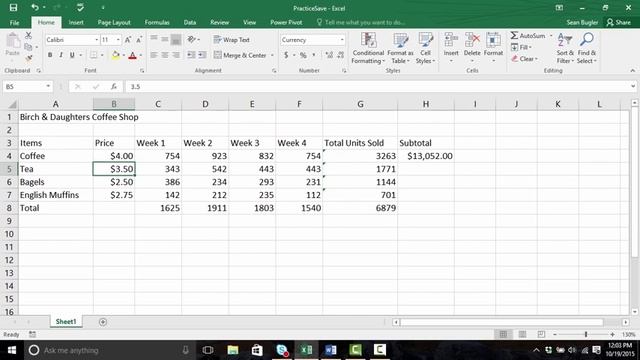Decrease font size with the small A icon
The height and width of the screenshot is (360, 640).
[139, 40]
